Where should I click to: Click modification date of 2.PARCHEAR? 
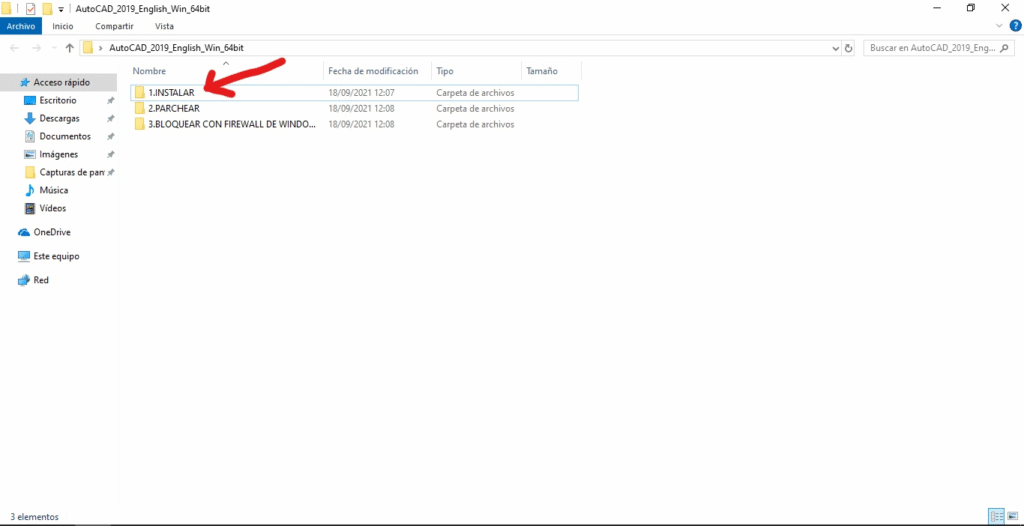[x=361, y=108]
